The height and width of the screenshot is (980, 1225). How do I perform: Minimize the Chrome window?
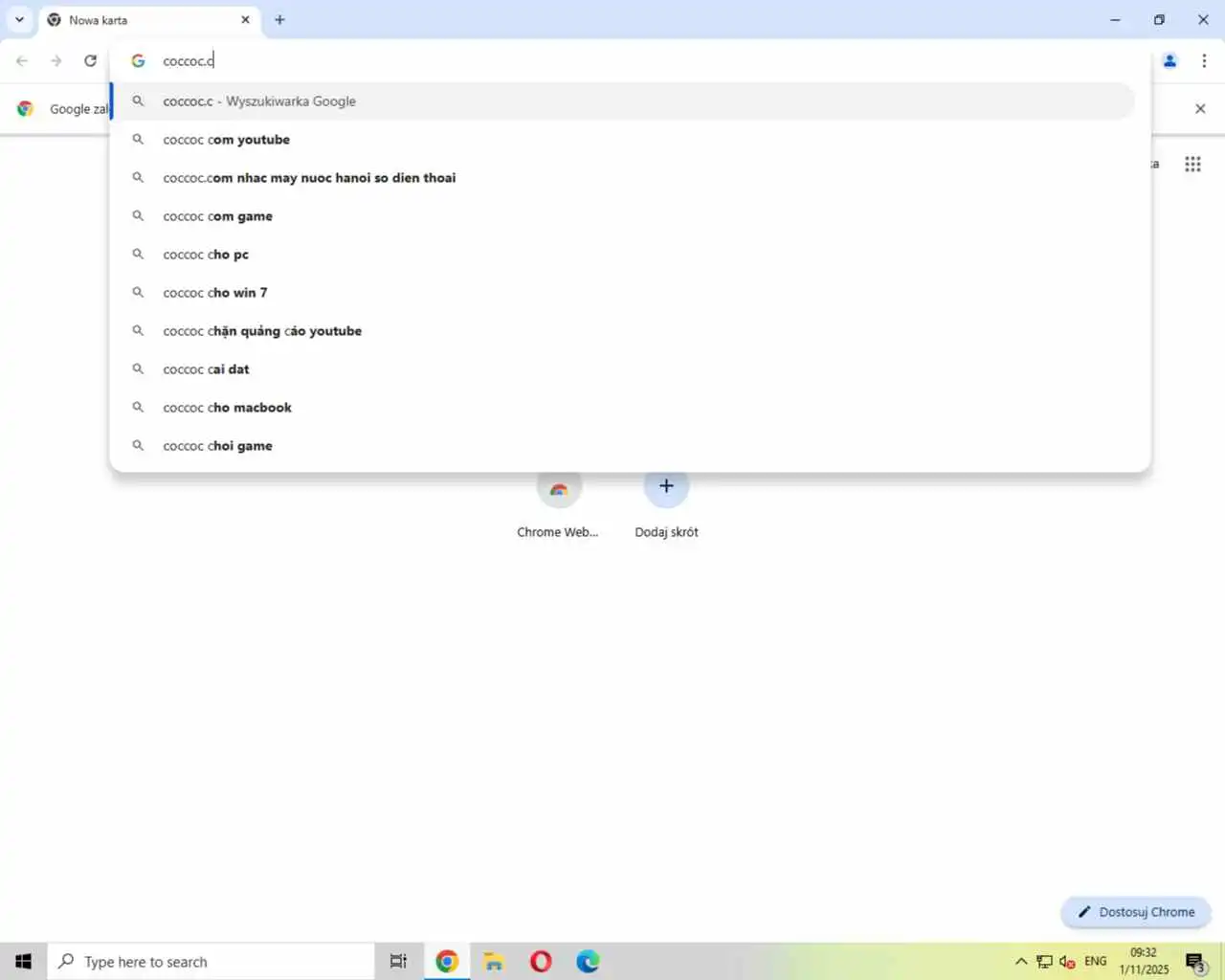click(1115, 19)
